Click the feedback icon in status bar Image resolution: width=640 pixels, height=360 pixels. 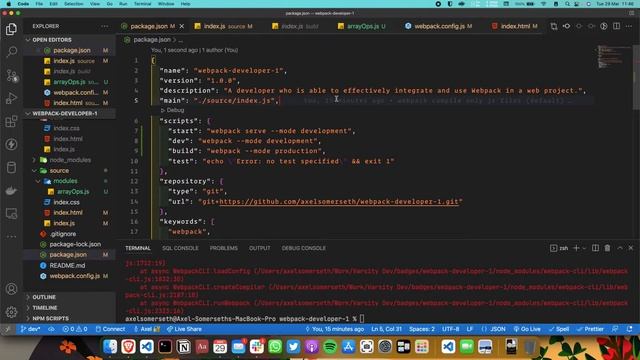pyautogui.click(x=615, y=329)
